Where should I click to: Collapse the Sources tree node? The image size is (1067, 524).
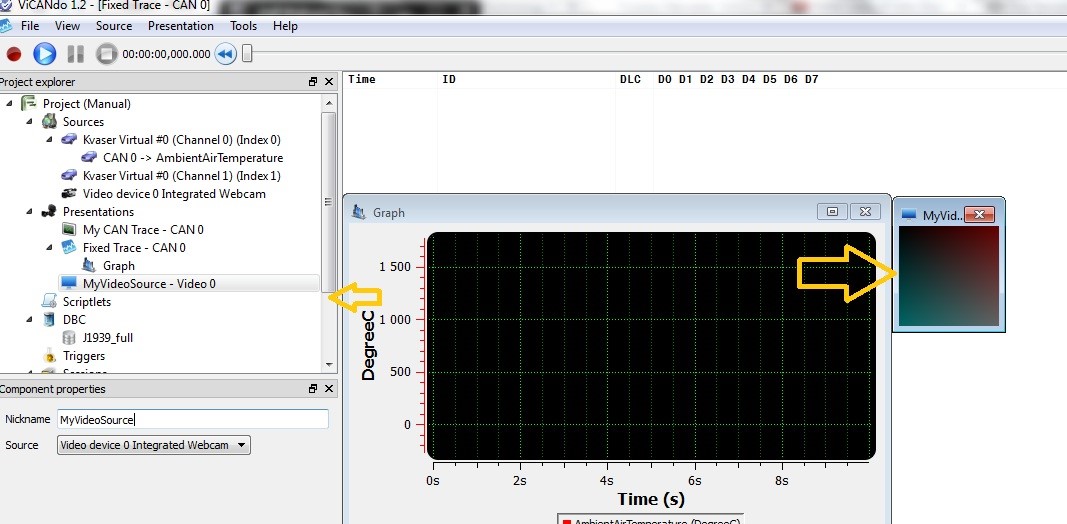coord(29,121)
